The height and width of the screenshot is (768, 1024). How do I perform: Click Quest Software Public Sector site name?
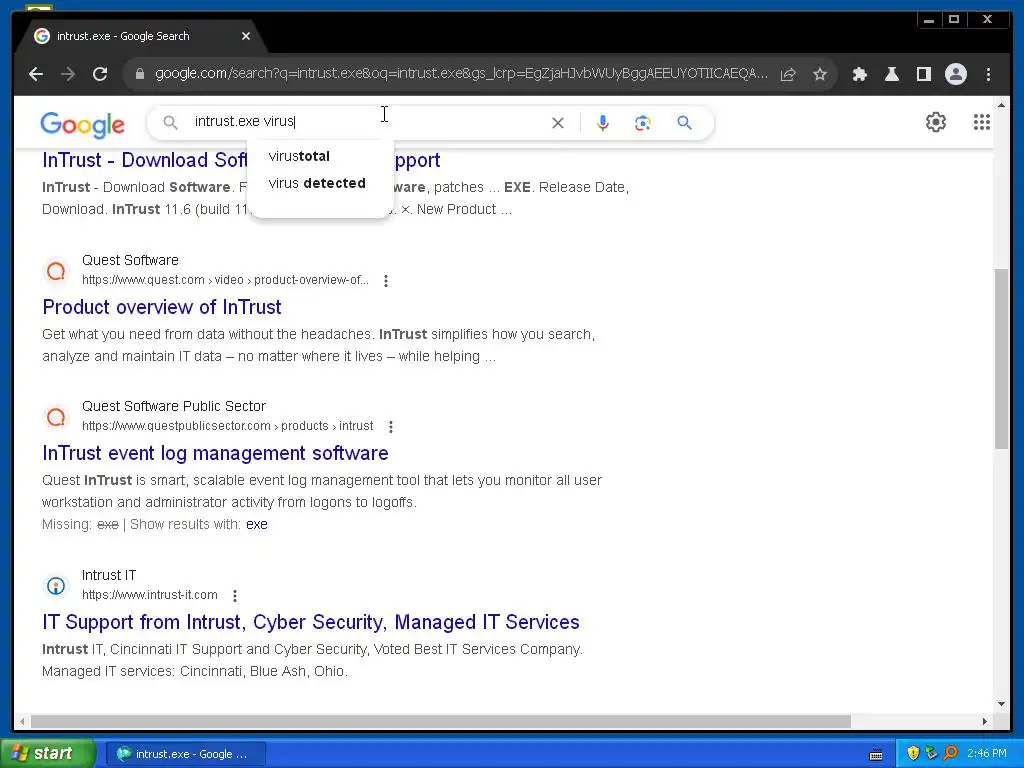(x=174, y=406)
